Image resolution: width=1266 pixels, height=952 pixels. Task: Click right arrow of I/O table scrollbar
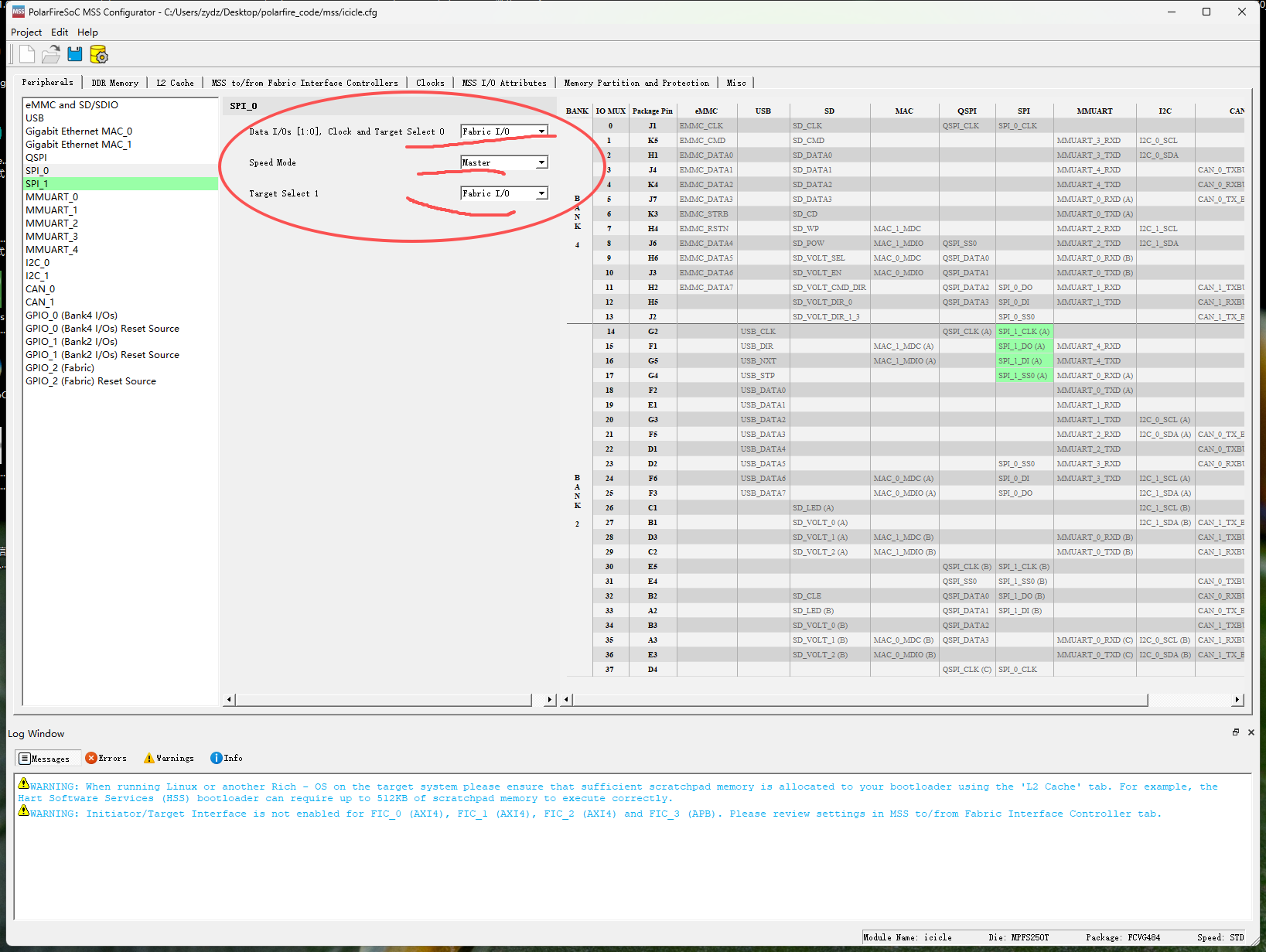(1237, 700)
